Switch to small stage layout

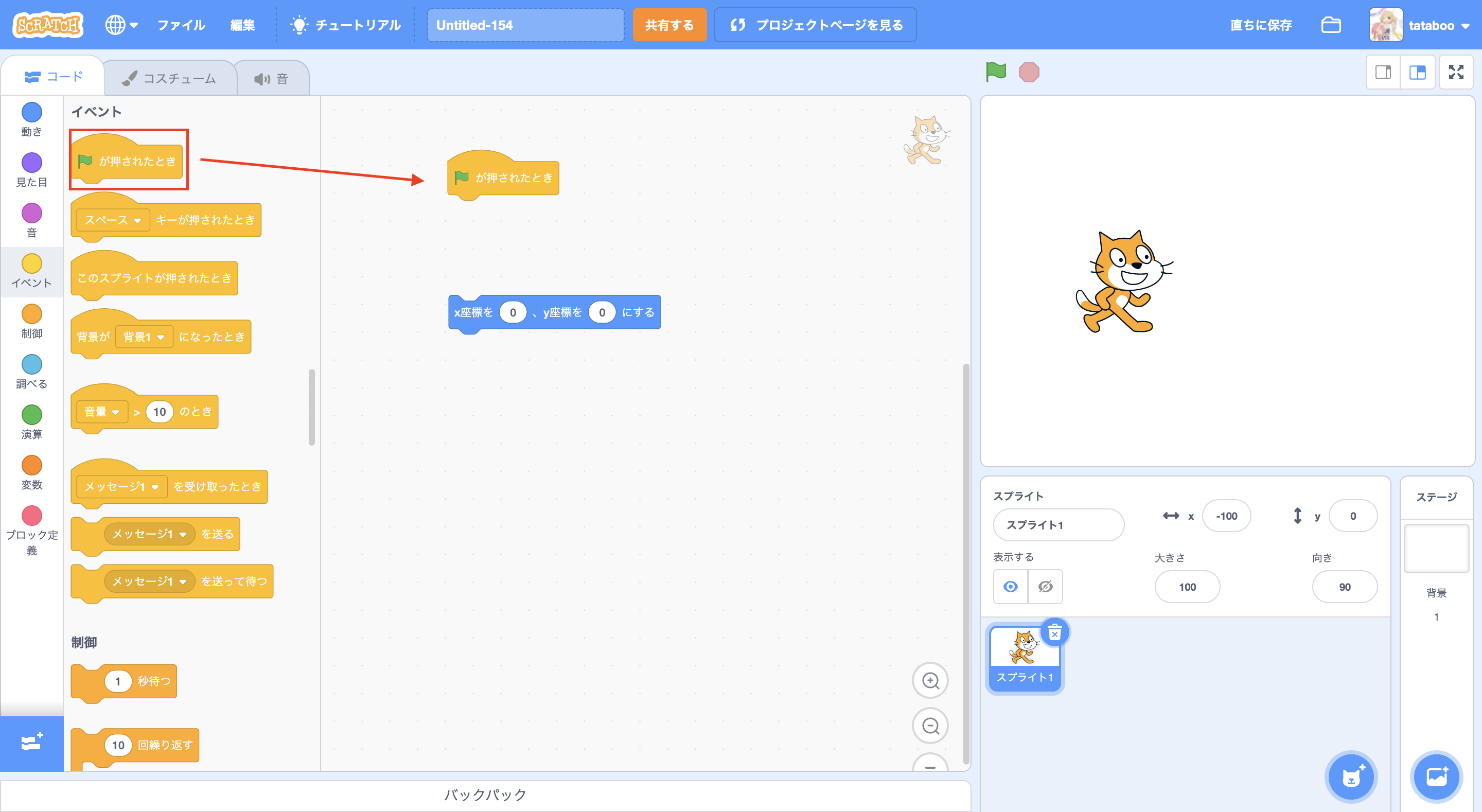tap(1383, 72)
